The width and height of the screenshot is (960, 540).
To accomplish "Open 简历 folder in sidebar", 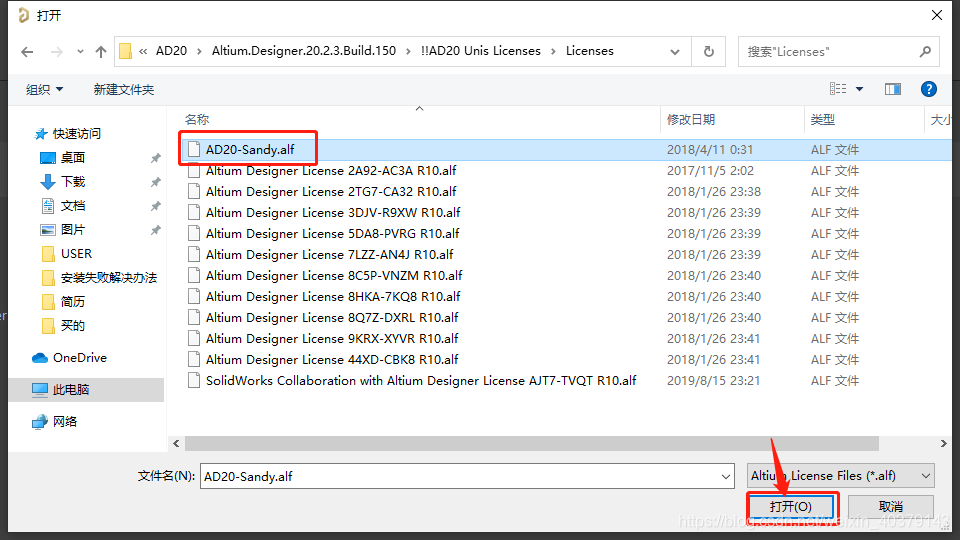I will pos(72,301).
